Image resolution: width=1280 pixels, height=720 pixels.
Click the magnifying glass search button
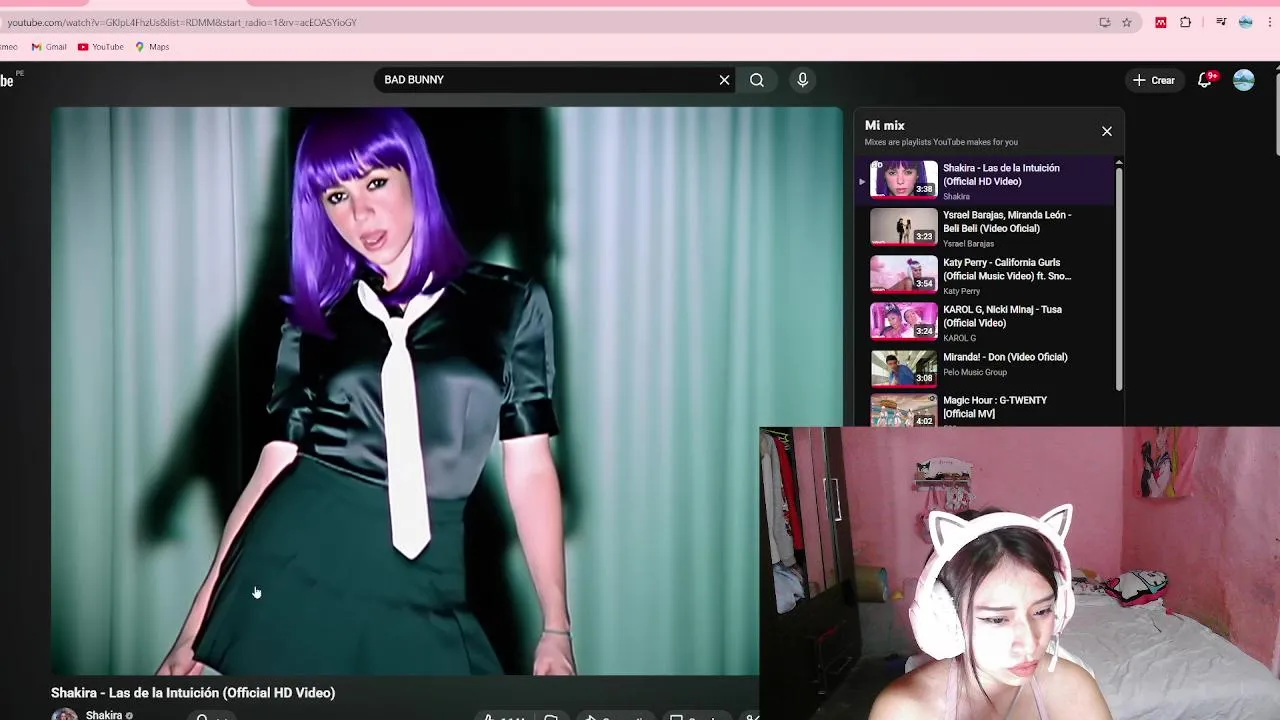[x=757, y=80]
